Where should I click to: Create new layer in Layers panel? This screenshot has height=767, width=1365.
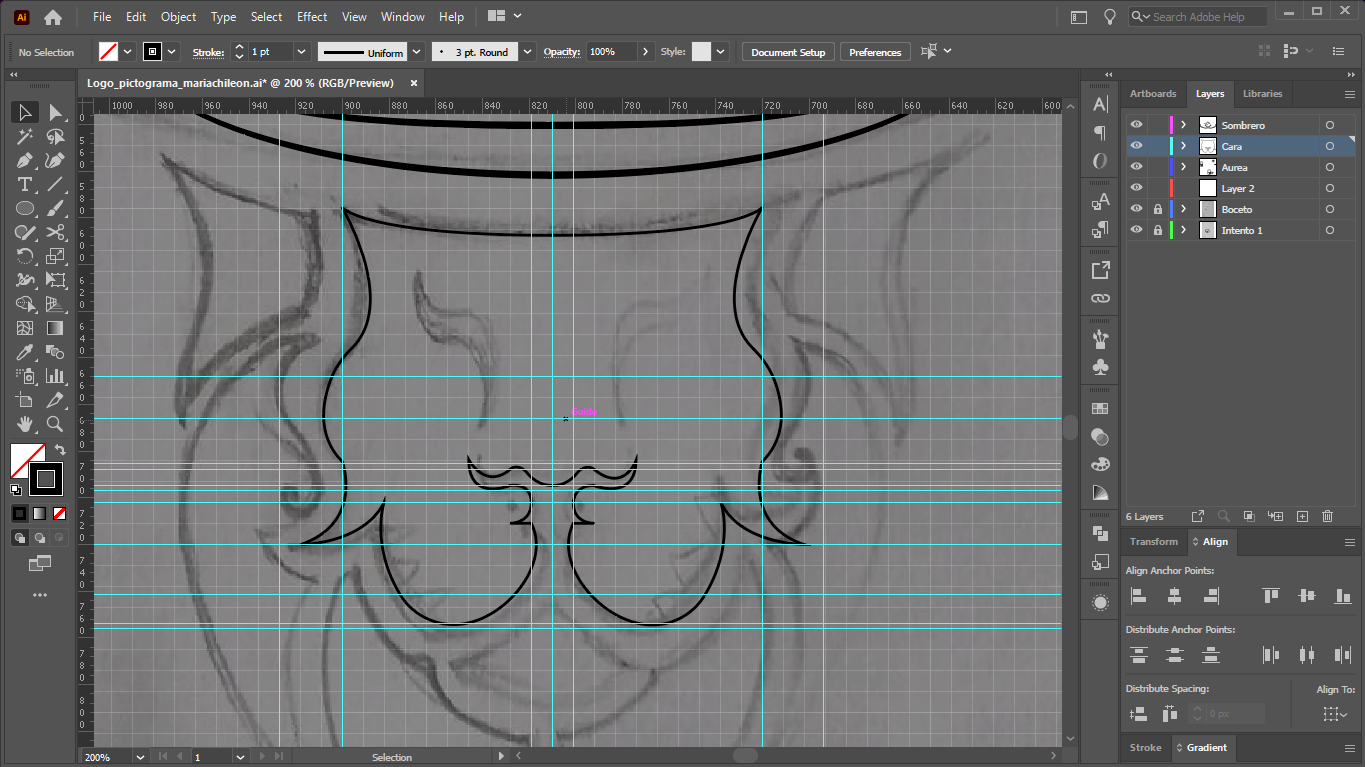pos(1302,516)
